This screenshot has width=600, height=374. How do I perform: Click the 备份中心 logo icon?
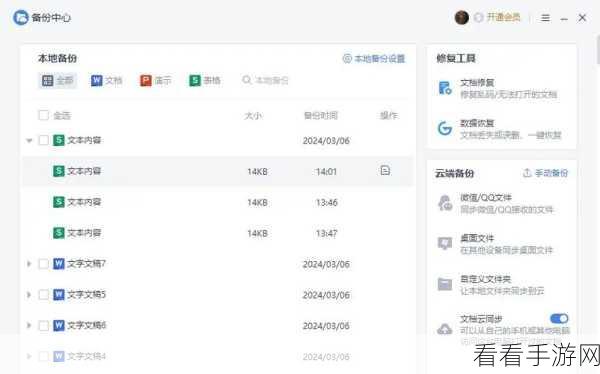tap(21, 17)
